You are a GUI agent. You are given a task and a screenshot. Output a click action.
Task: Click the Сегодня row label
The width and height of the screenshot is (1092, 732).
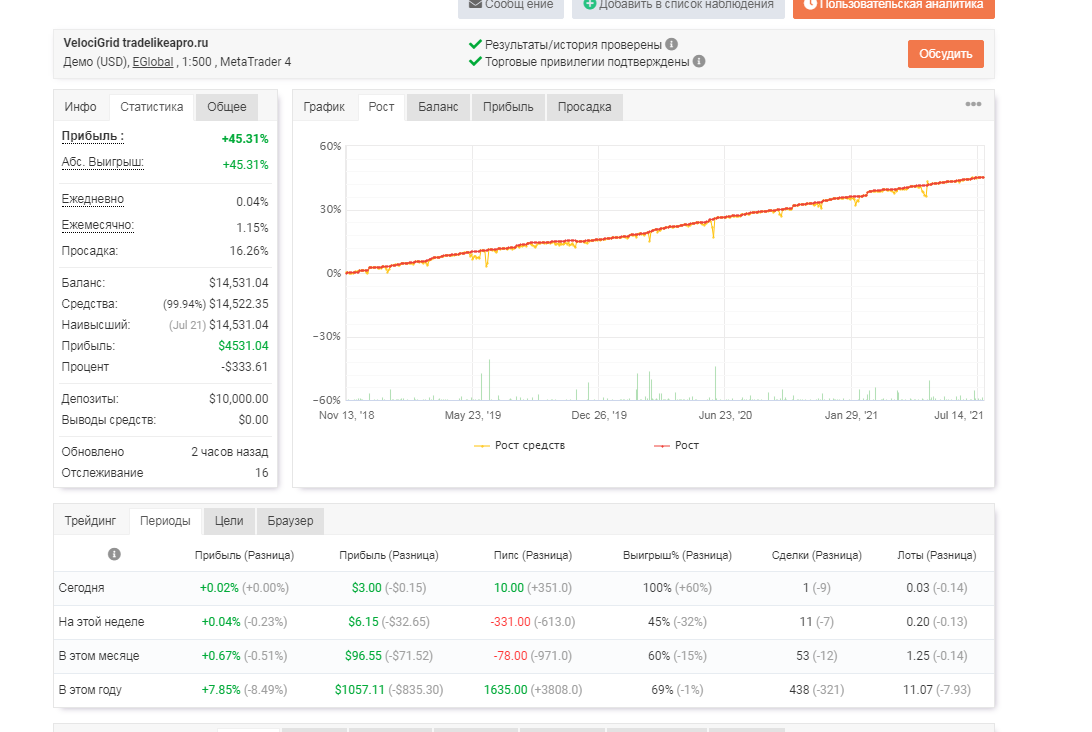[81, 588]
